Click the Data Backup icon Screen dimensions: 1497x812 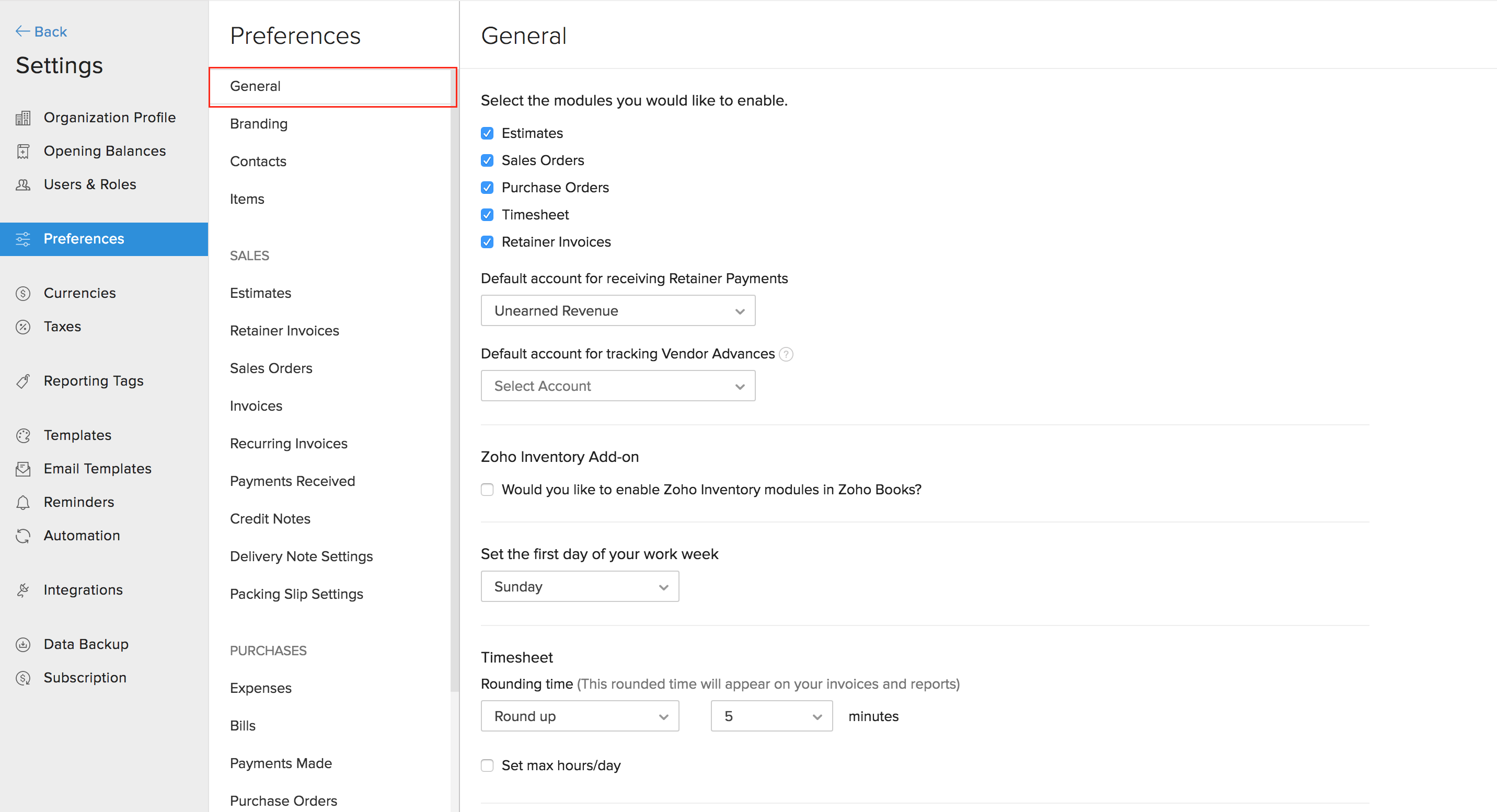(x=23, y=645)
